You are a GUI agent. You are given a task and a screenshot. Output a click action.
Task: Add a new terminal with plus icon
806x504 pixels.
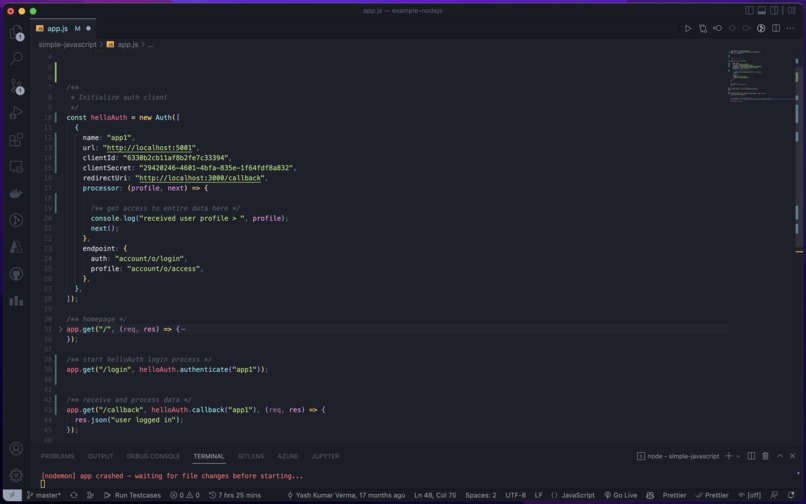click(x=728, y=456)
